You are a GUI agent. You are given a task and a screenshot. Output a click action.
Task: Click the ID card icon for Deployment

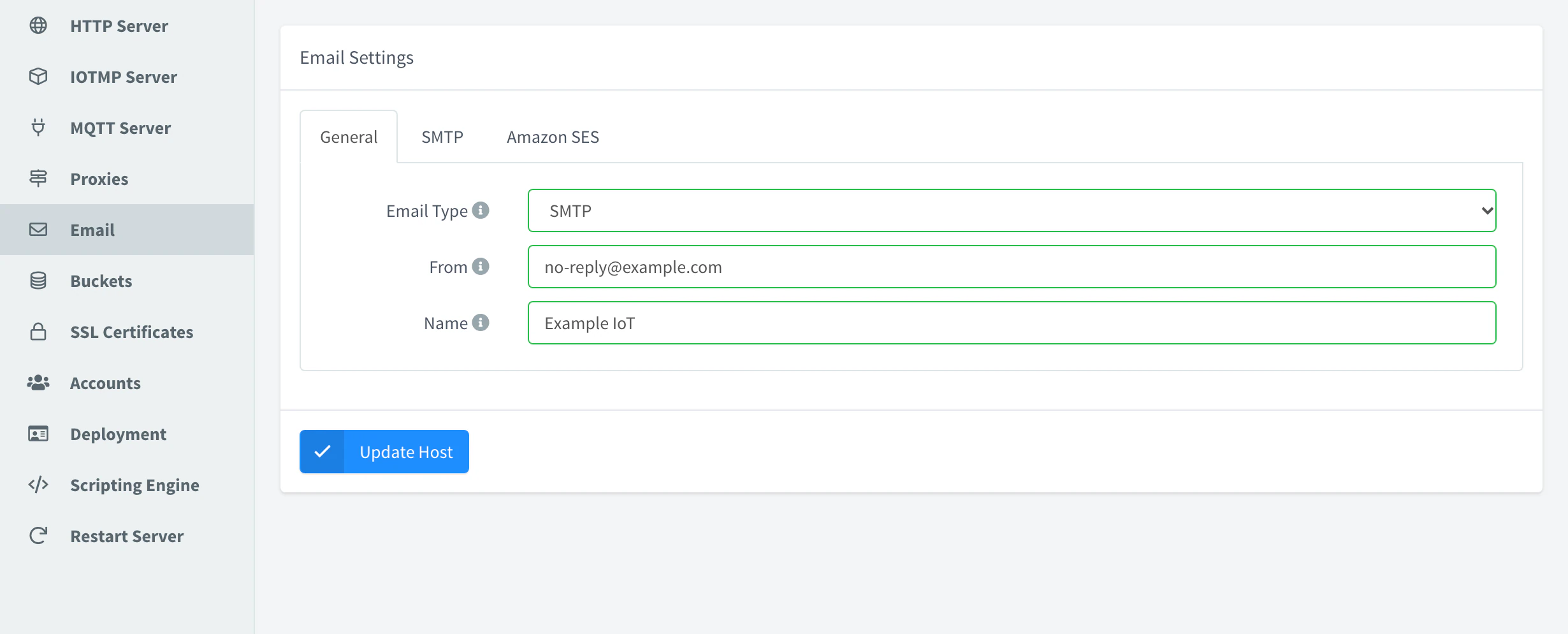[38, 434]
